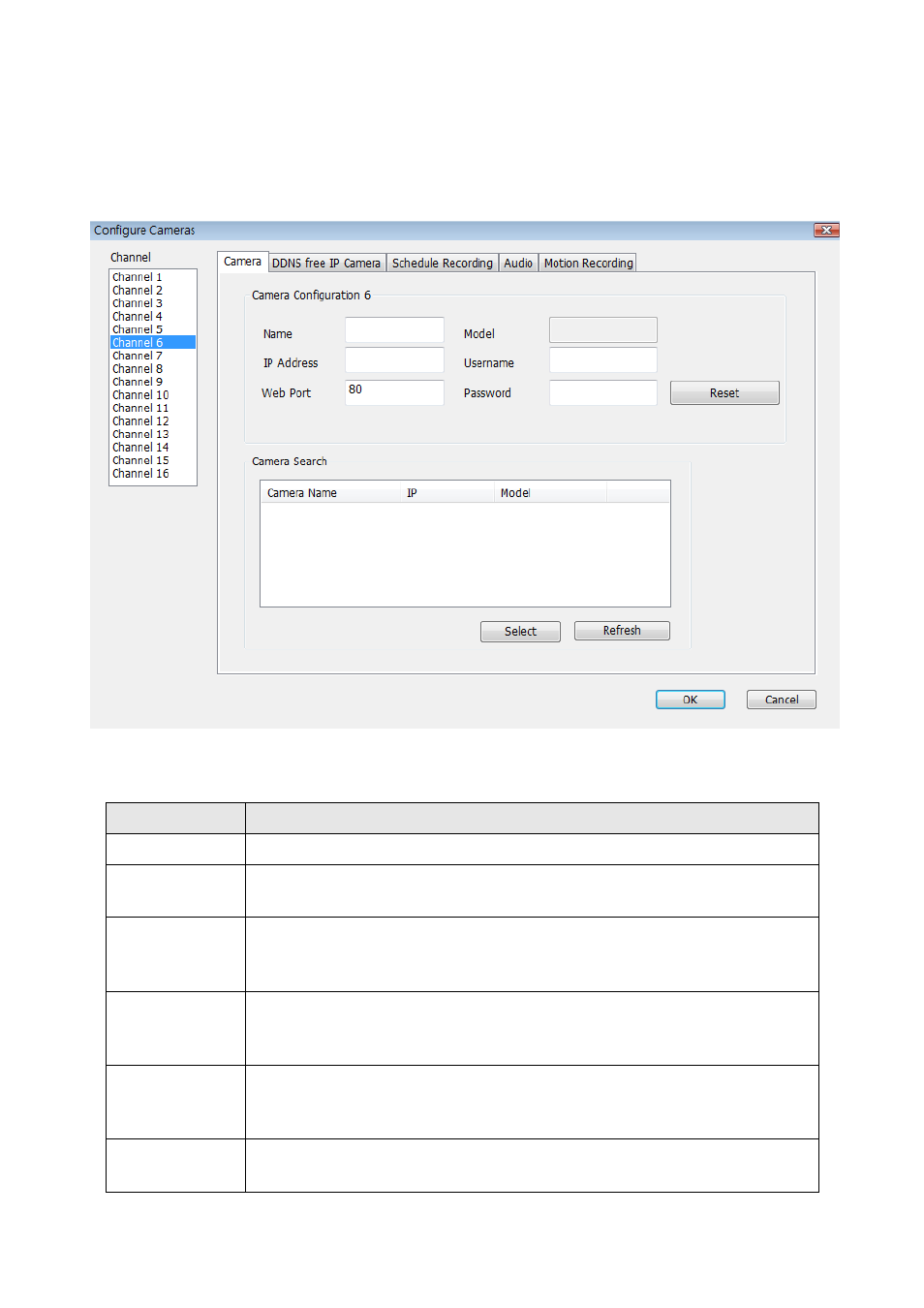Image resolution: width=924 pixels, height=1308 pixels.
Task: Select Channel 10 in the list
Action: (152, 395)
